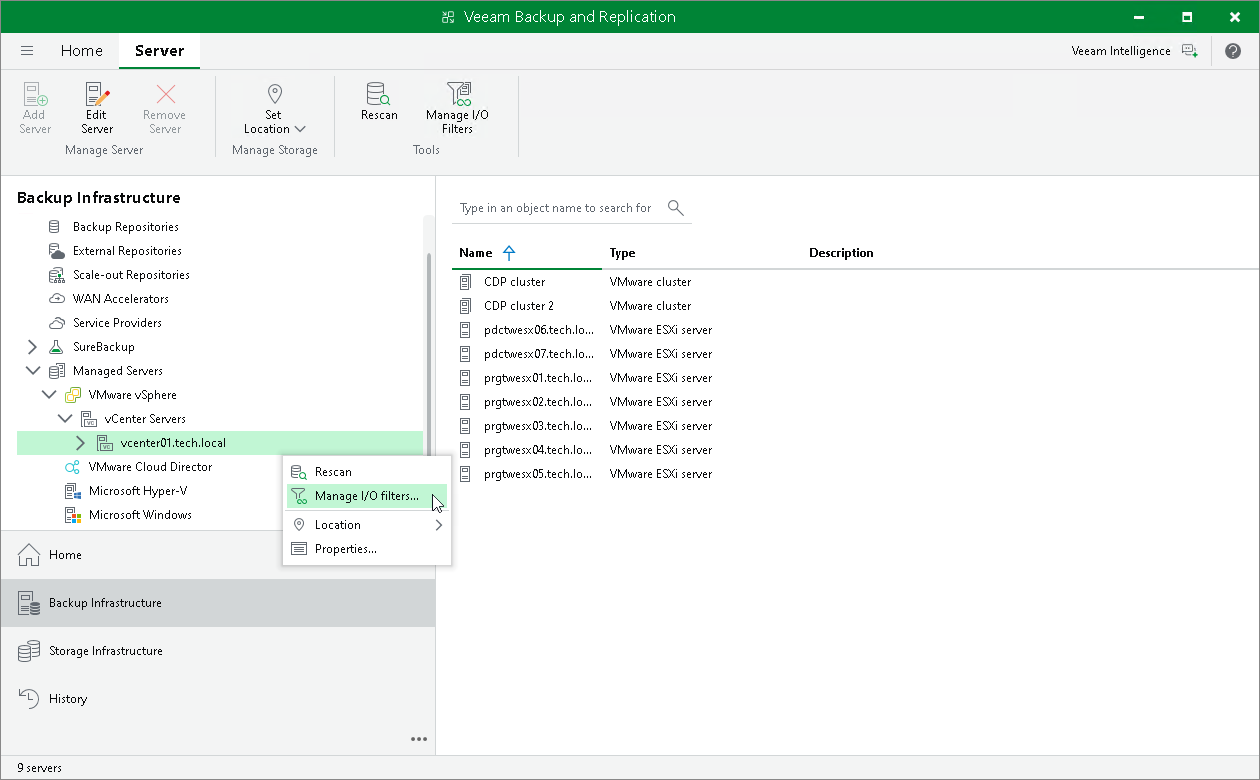The height and width of the screenshot is (780, 1260).
Task: Select the pdctwesx07.tech.lo... server row
Action: click(855, 354)
